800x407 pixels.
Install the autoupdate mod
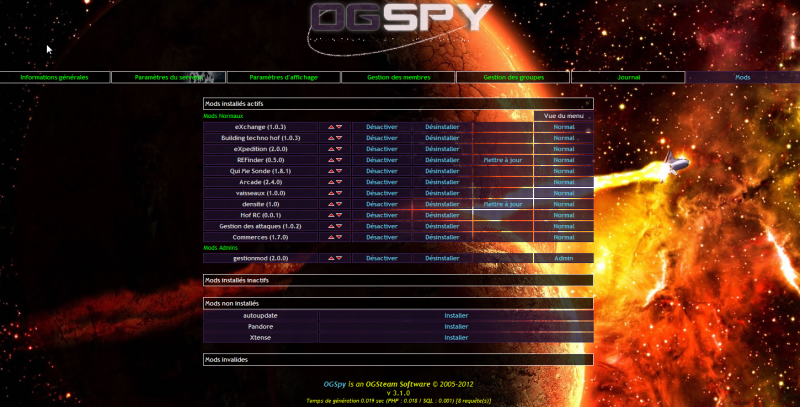[x=456, y=316]
